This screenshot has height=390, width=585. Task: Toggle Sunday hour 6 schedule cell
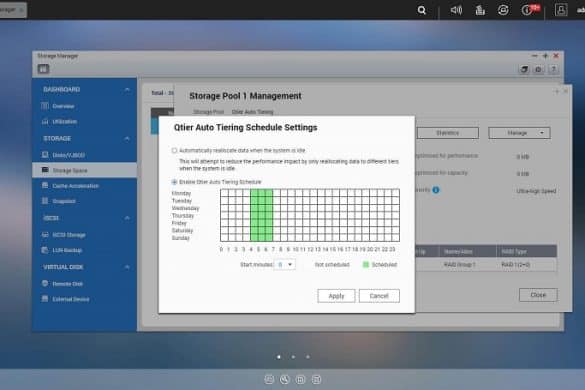(269, 238)
